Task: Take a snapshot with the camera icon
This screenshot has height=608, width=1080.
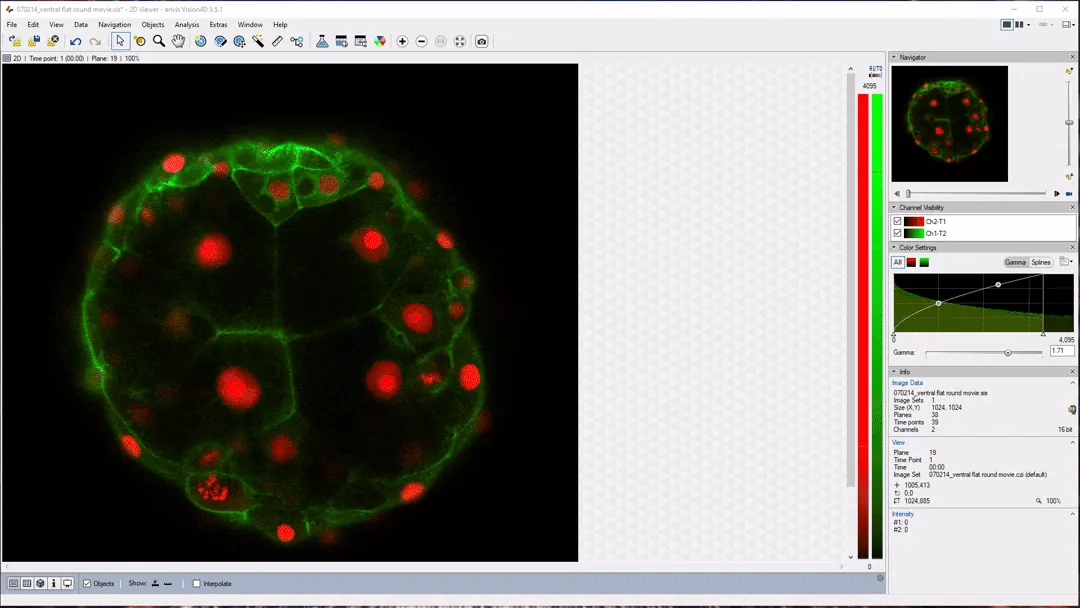Action: click(x=482, y=41)
